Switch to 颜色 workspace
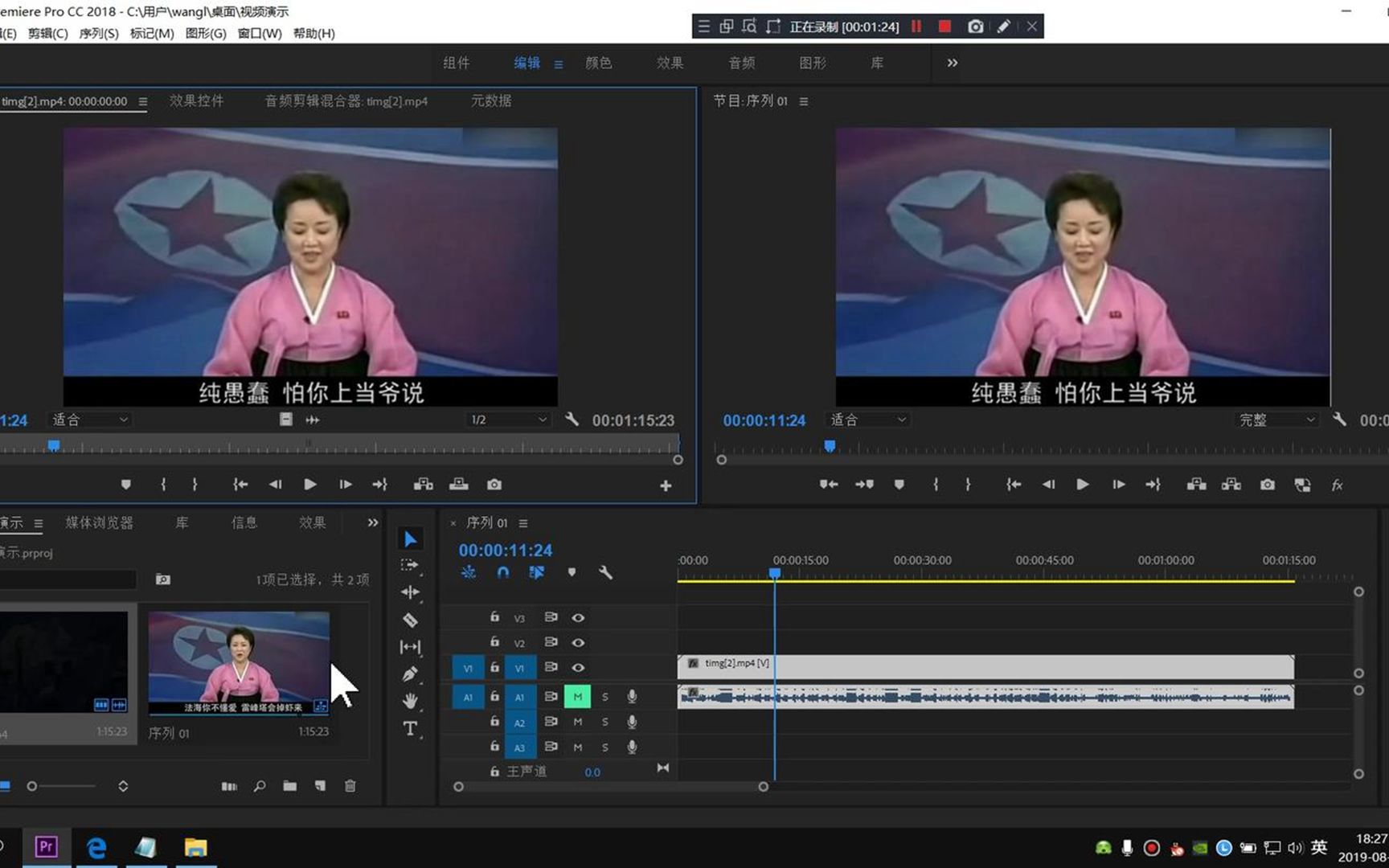Screen dimensions: 1389x868 [598, 63]
